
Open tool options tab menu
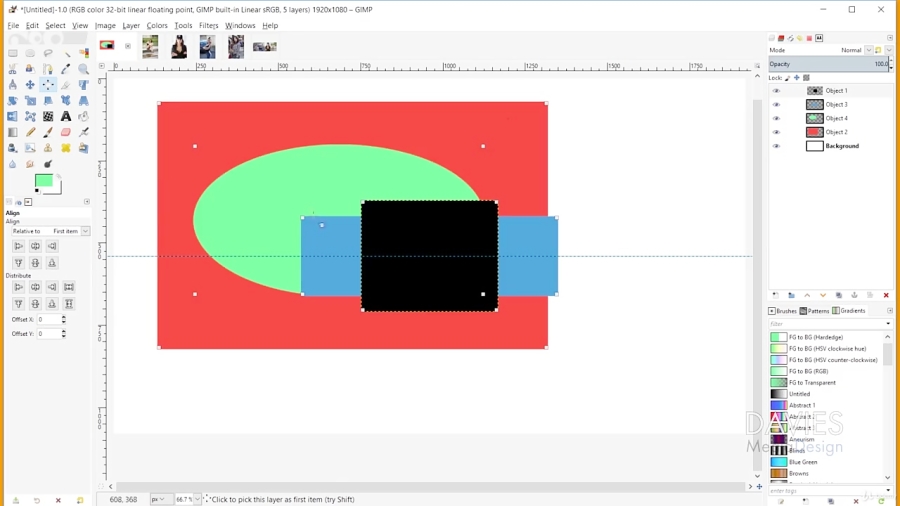pyautogui.click(x=87, y=201)
